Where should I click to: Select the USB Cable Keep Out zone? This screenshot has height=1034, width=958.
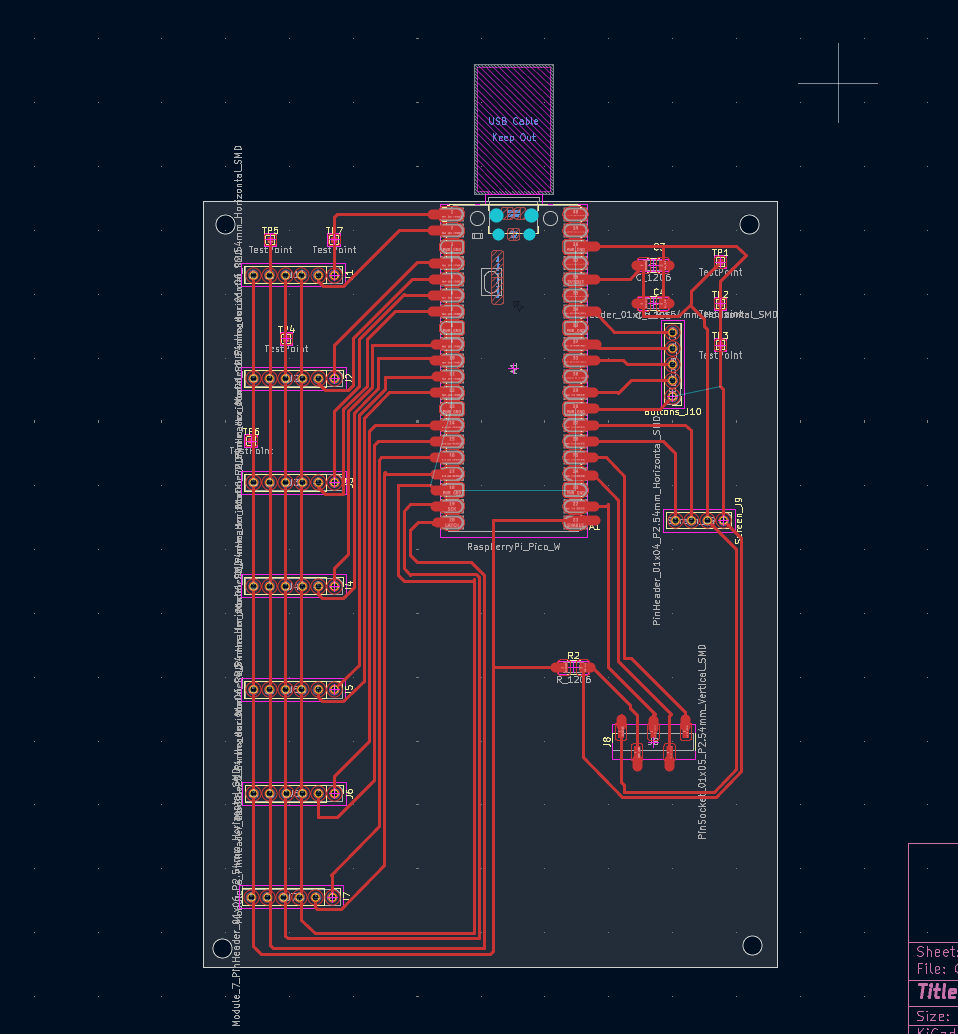pyautogui.click(x=514, y=129)
